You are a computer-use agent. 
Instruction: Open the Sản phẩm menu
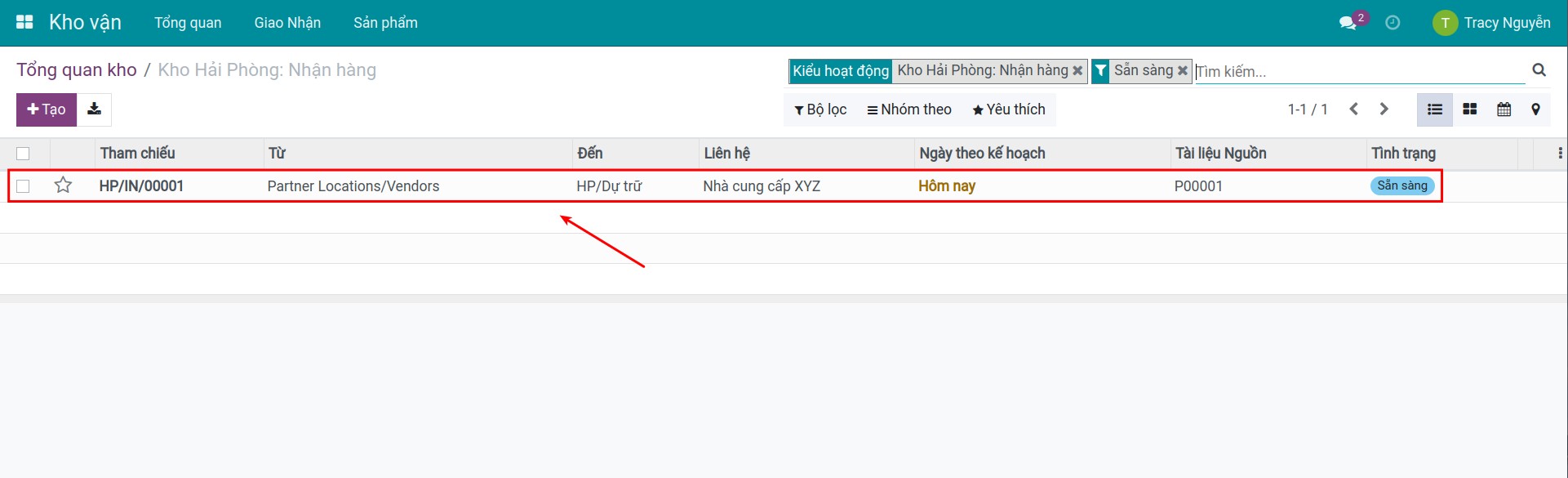pos(385,23)
